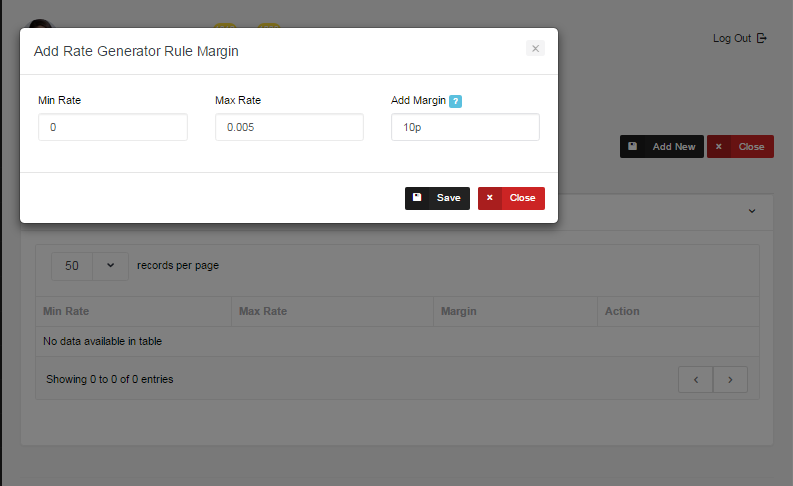The width and height of the screenshot is (793, 486).
Task: Go to the previous page of entries
Action: pyautogui.click(x=695, y=380)
